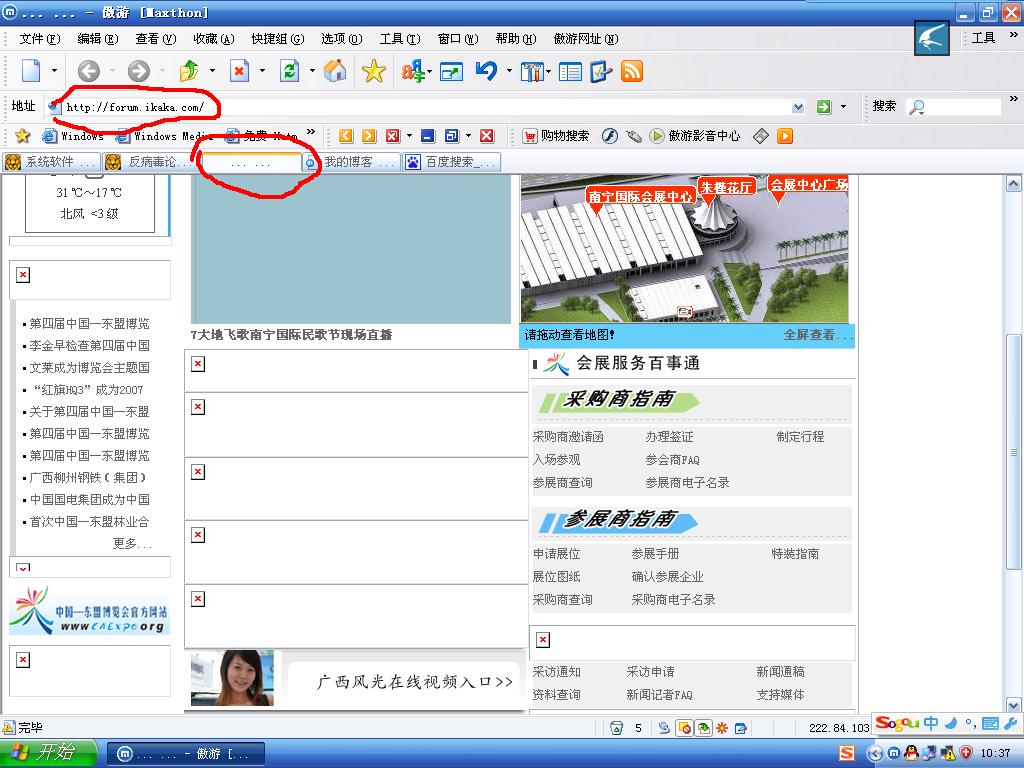This screenshot has height=768, width=1024.
Task: Click the blue Undo arrow icon
Action: [x=487, y=70]
